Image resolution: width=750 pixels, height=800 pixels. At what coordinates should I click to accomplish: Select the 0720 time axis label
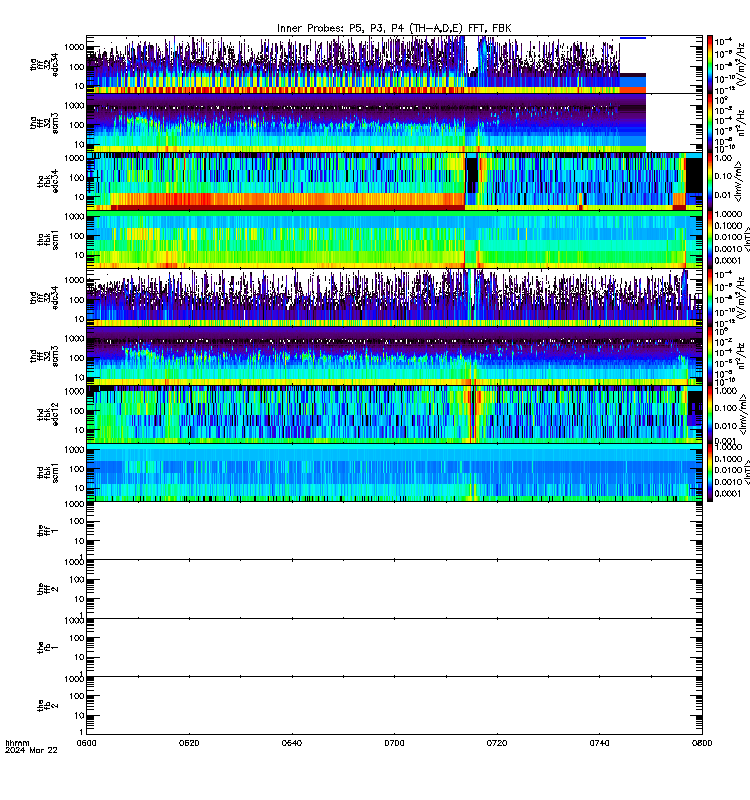point(497,743)
